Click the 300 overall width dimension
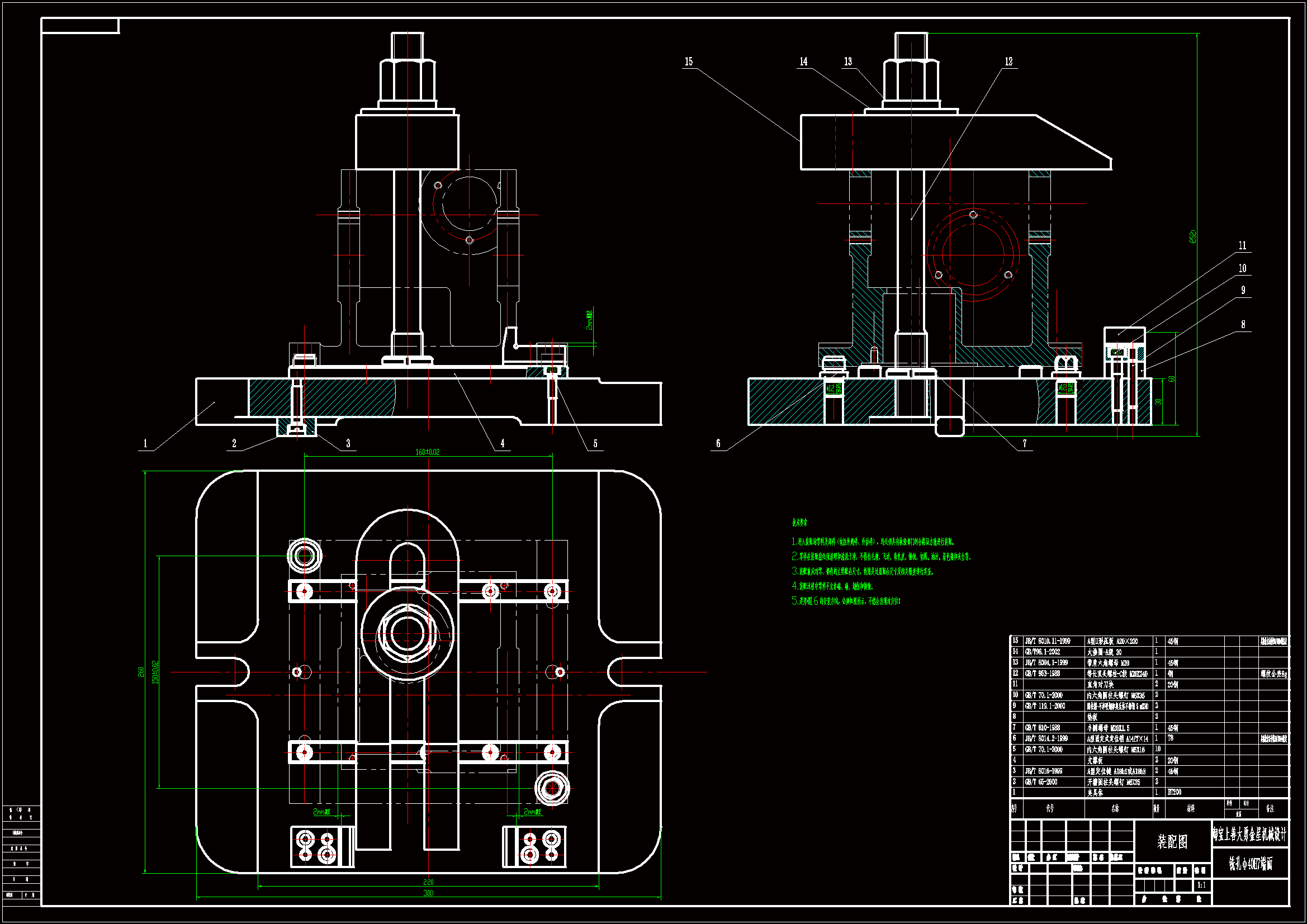Screen dimensions: 1307x924 coord(428,893)
